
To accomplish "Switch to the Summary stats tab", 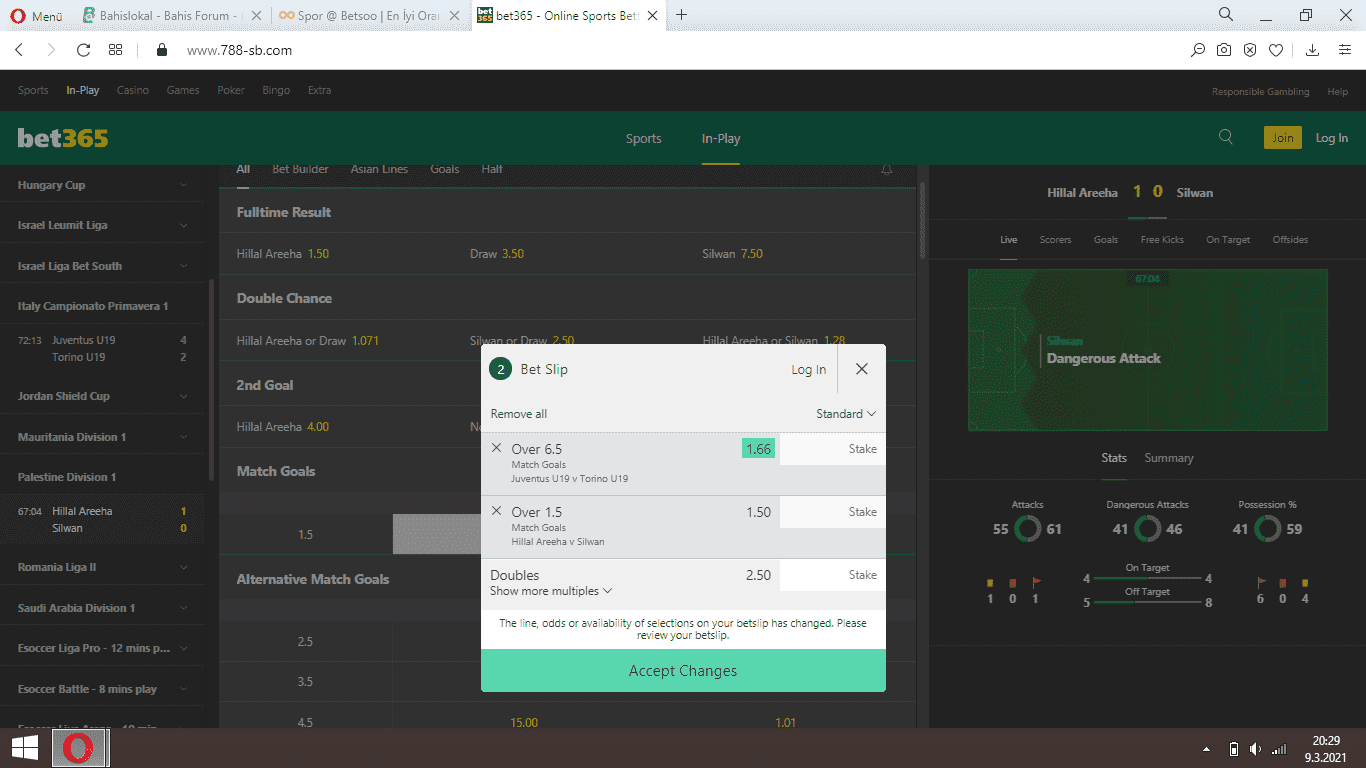I will tap(1169, 458).
